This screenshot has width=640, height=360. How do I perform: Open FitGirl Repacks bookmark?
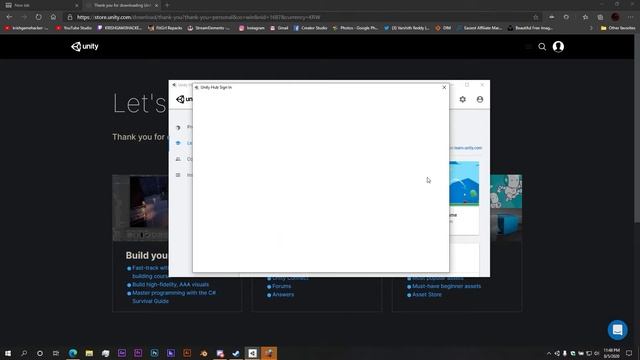pyautogui.click(x=165, y=28)
